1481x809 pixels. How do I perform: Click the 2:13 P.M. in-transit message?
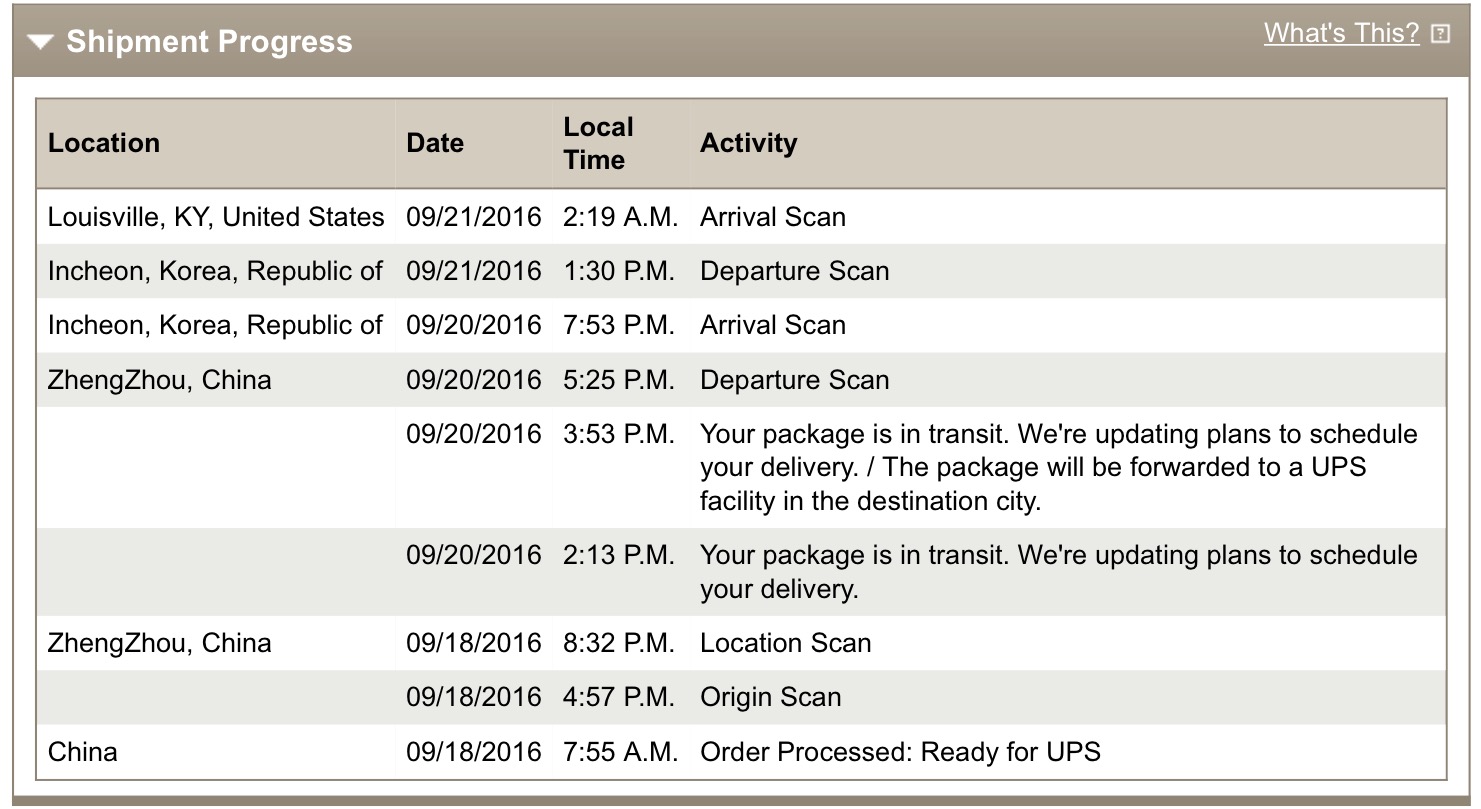(1058, 571)
